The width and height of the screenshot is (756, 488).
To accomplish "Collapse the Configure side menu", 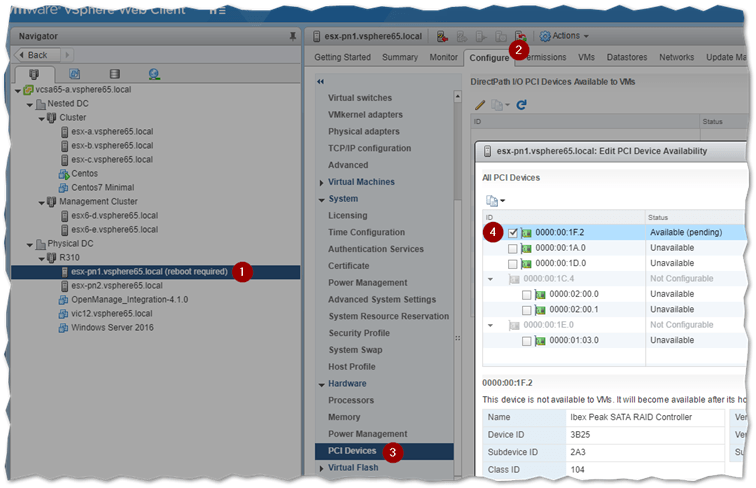I will coord(321,81).
